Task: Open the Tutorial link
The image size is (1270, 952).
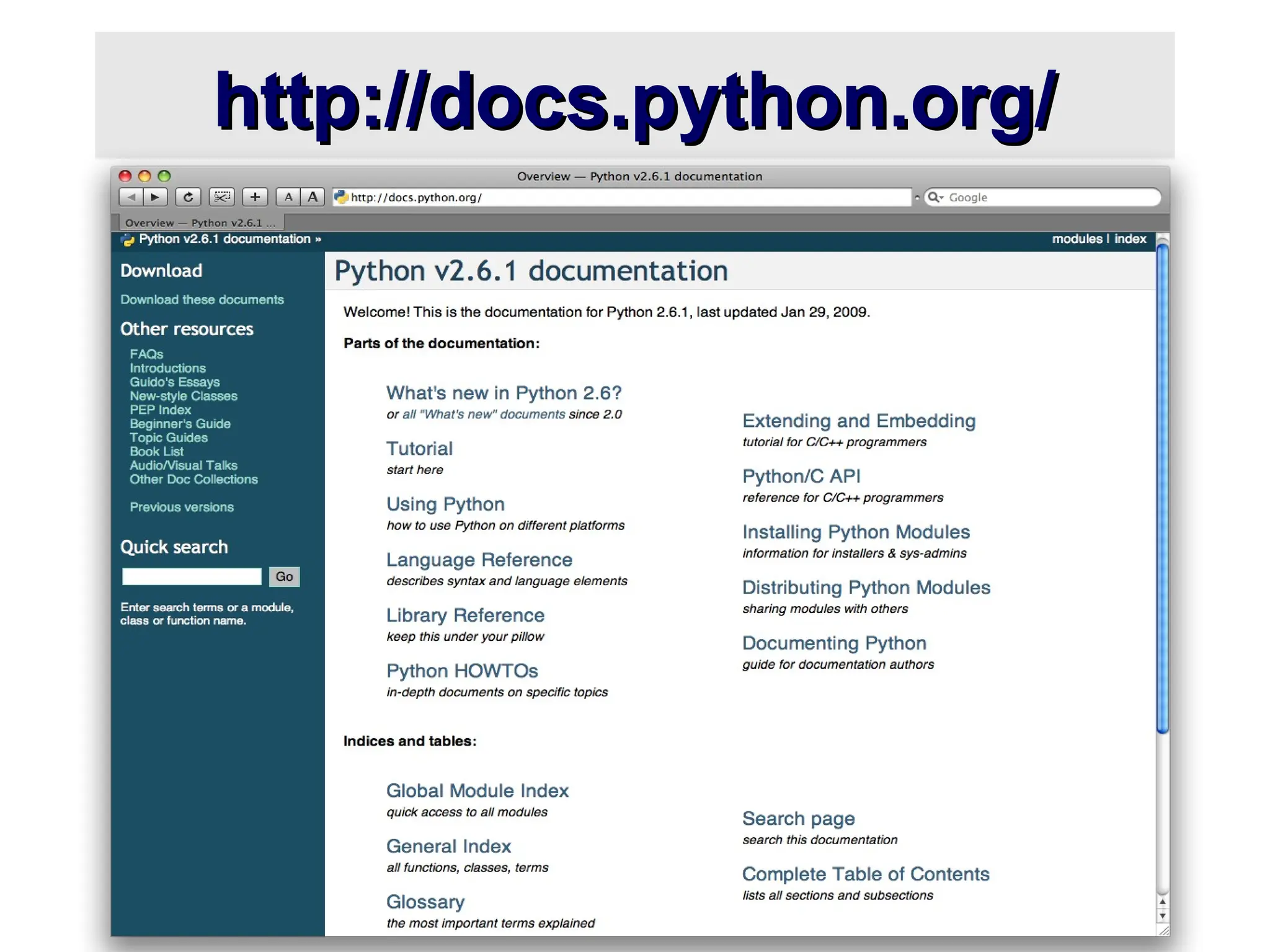Action: pos(419,448)
